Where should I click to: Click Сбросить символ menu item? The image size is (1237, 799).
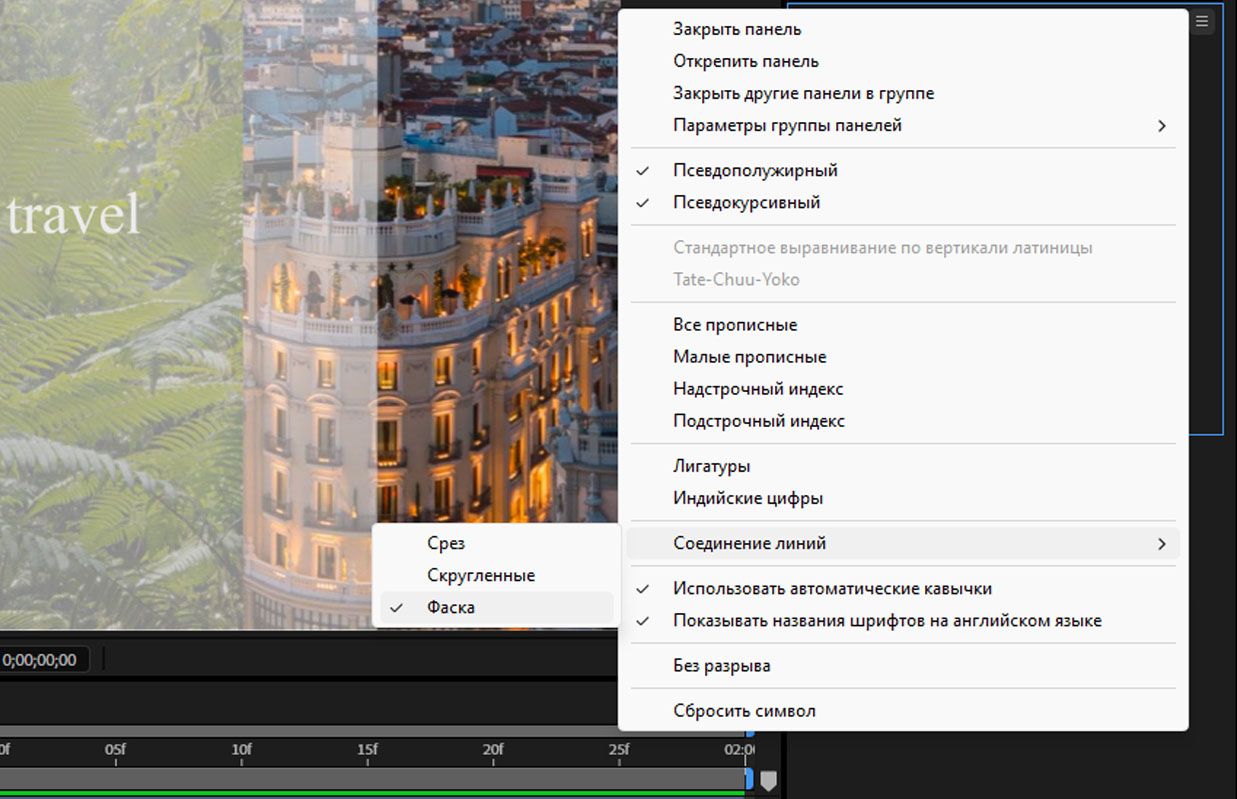[903, 711]
